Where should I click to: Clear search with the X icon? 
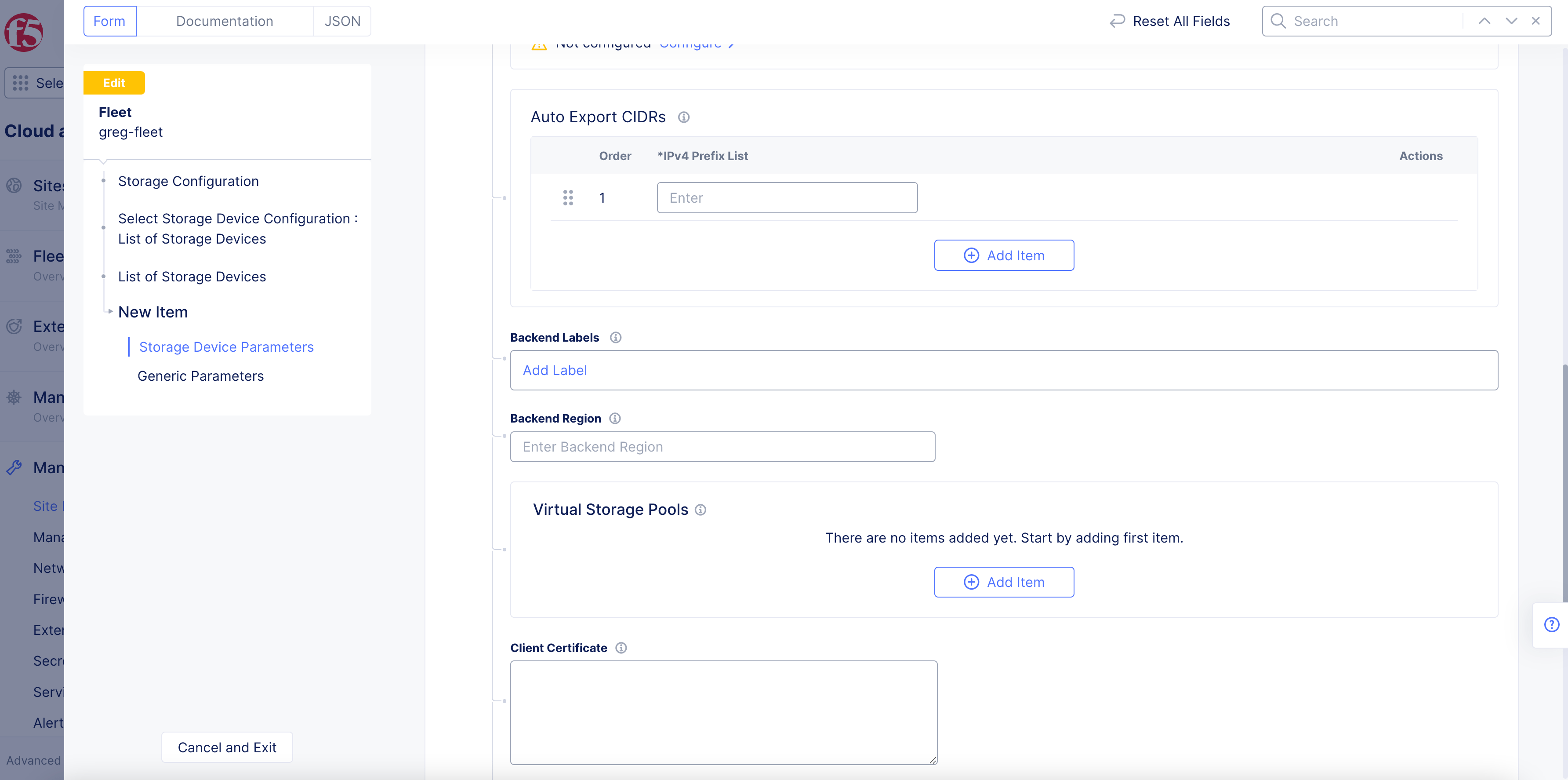pyautogui.click(x=1536, y=21)
